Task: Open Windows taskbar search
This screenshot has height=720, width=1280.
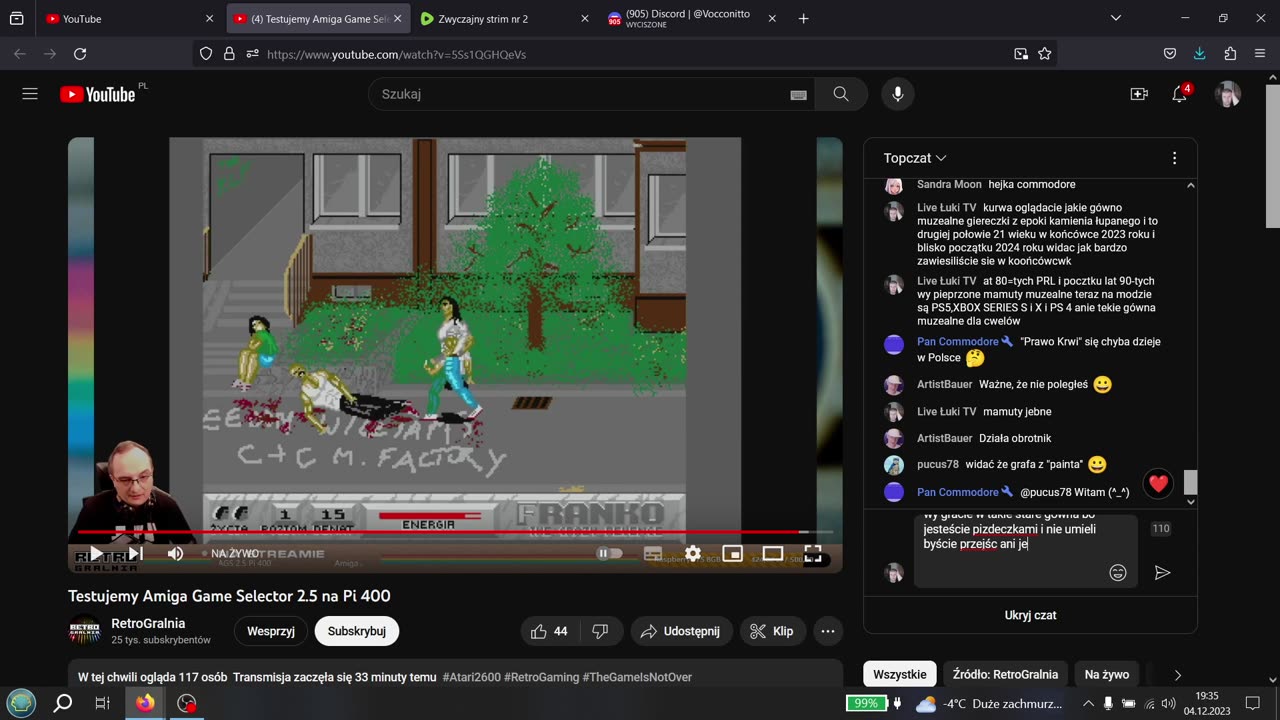Action: 62,703
